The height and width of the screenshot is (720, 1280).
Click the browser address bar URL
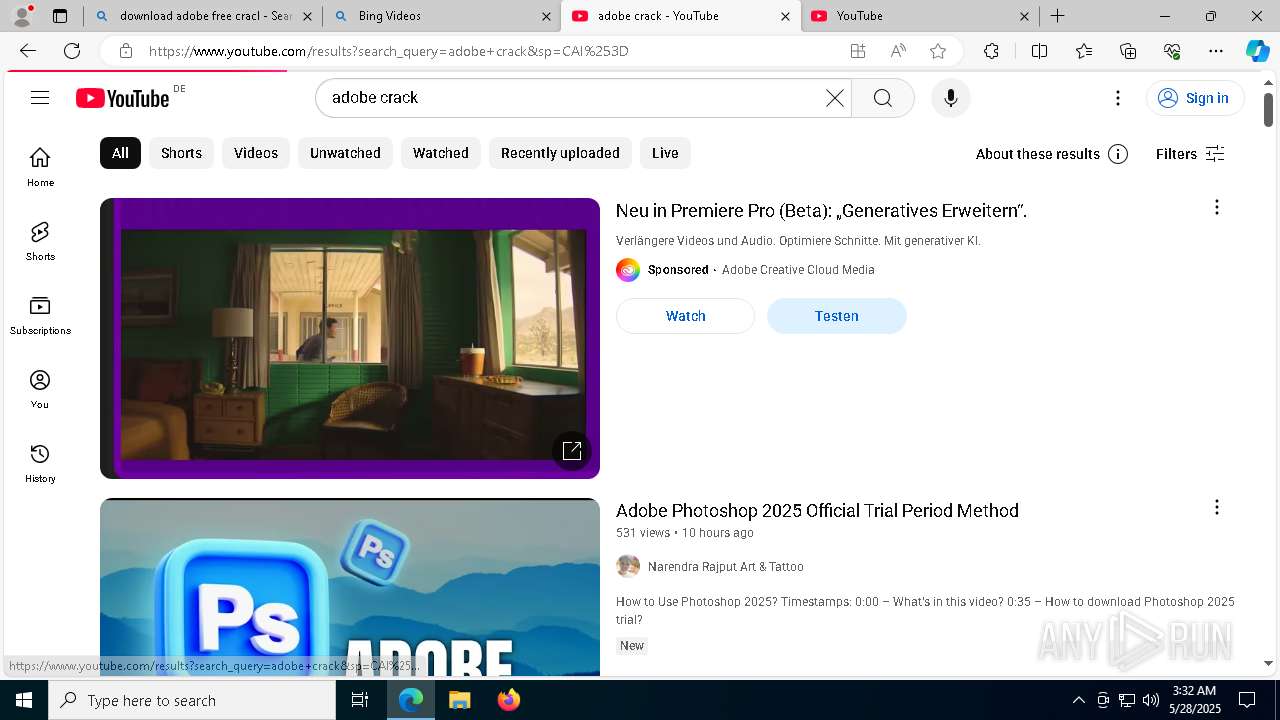[x=389, y=51]
